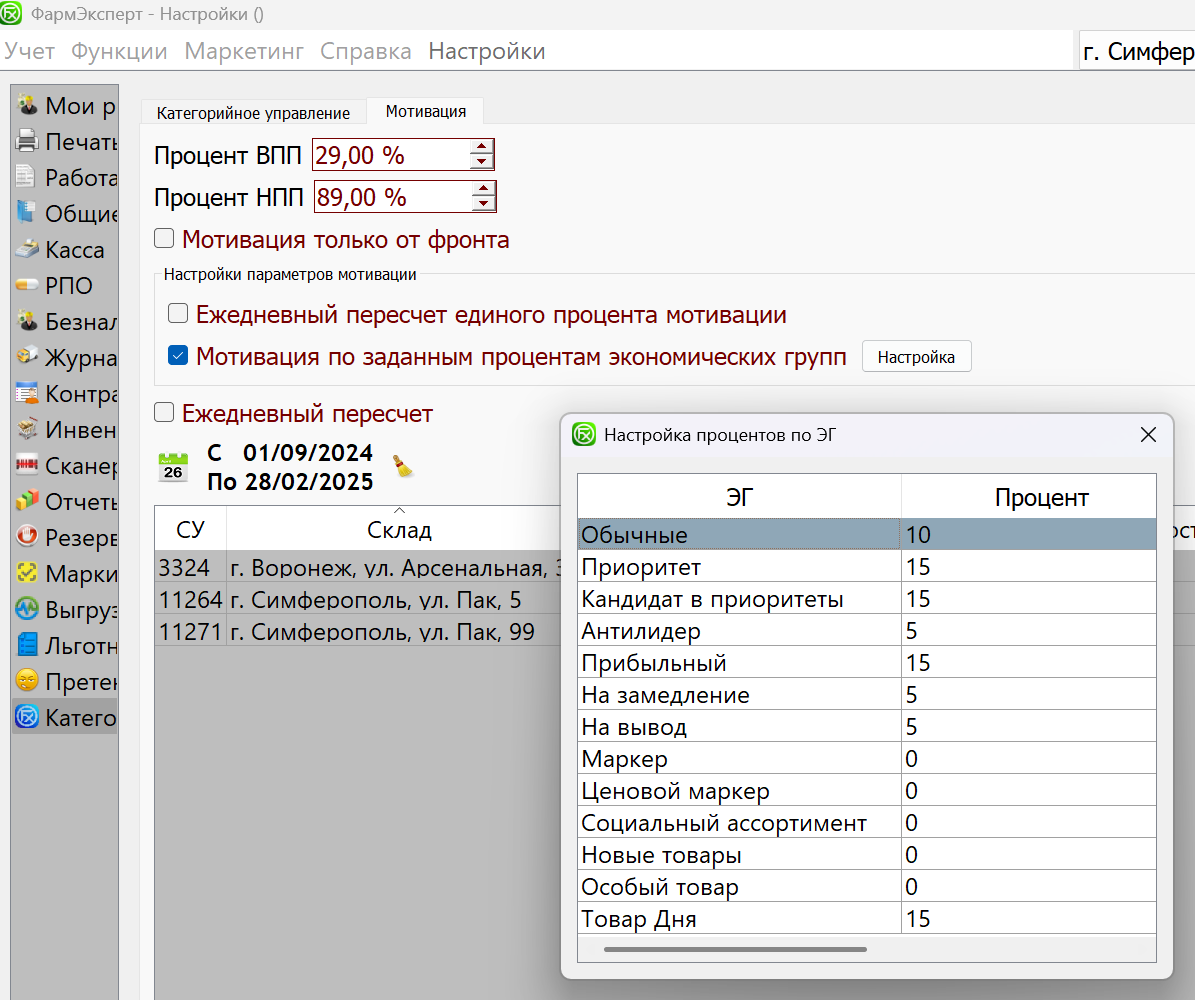Open the Касса sidebar section icon
This screenshot has height=1000, width=1195.
(28, 250)
